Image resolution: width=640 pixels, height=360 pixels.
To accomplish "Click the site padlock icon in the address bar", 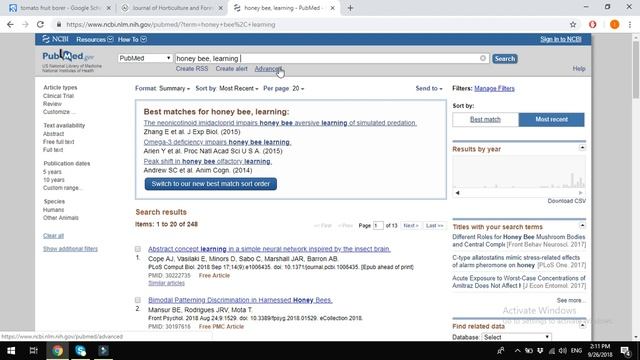I will [59, 24].
